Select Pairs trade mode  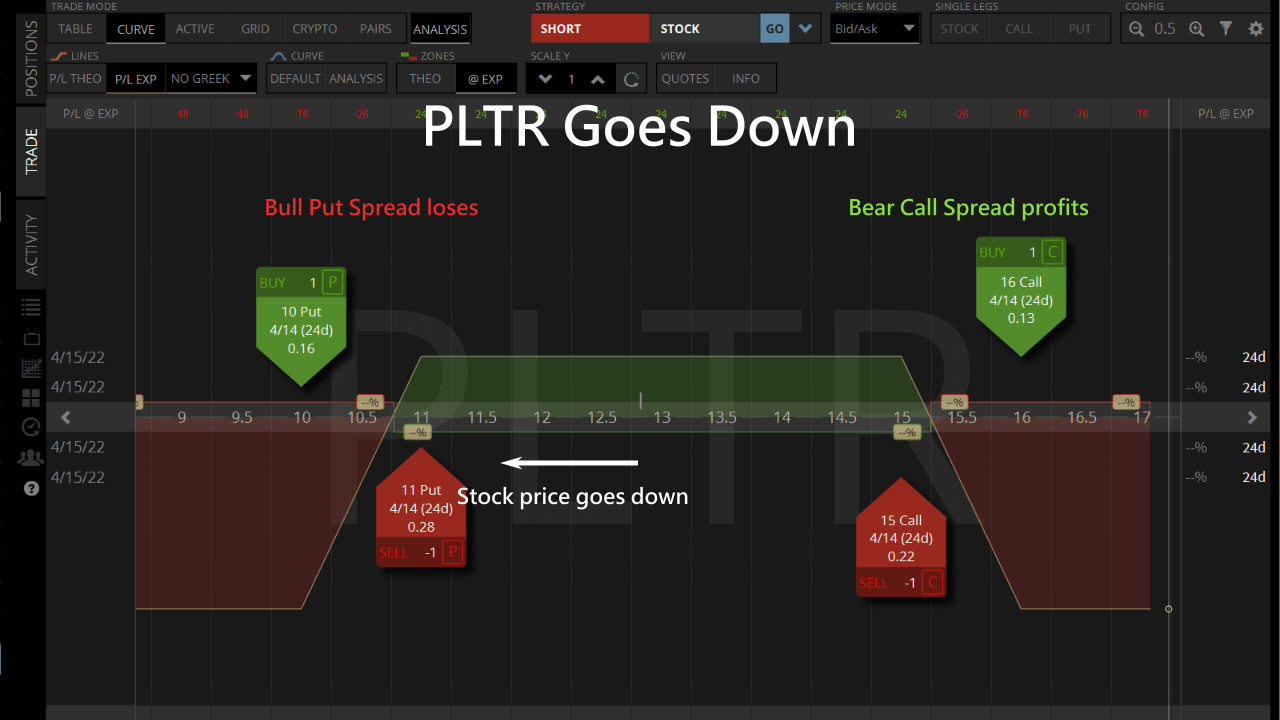click(x=376, y=29)
